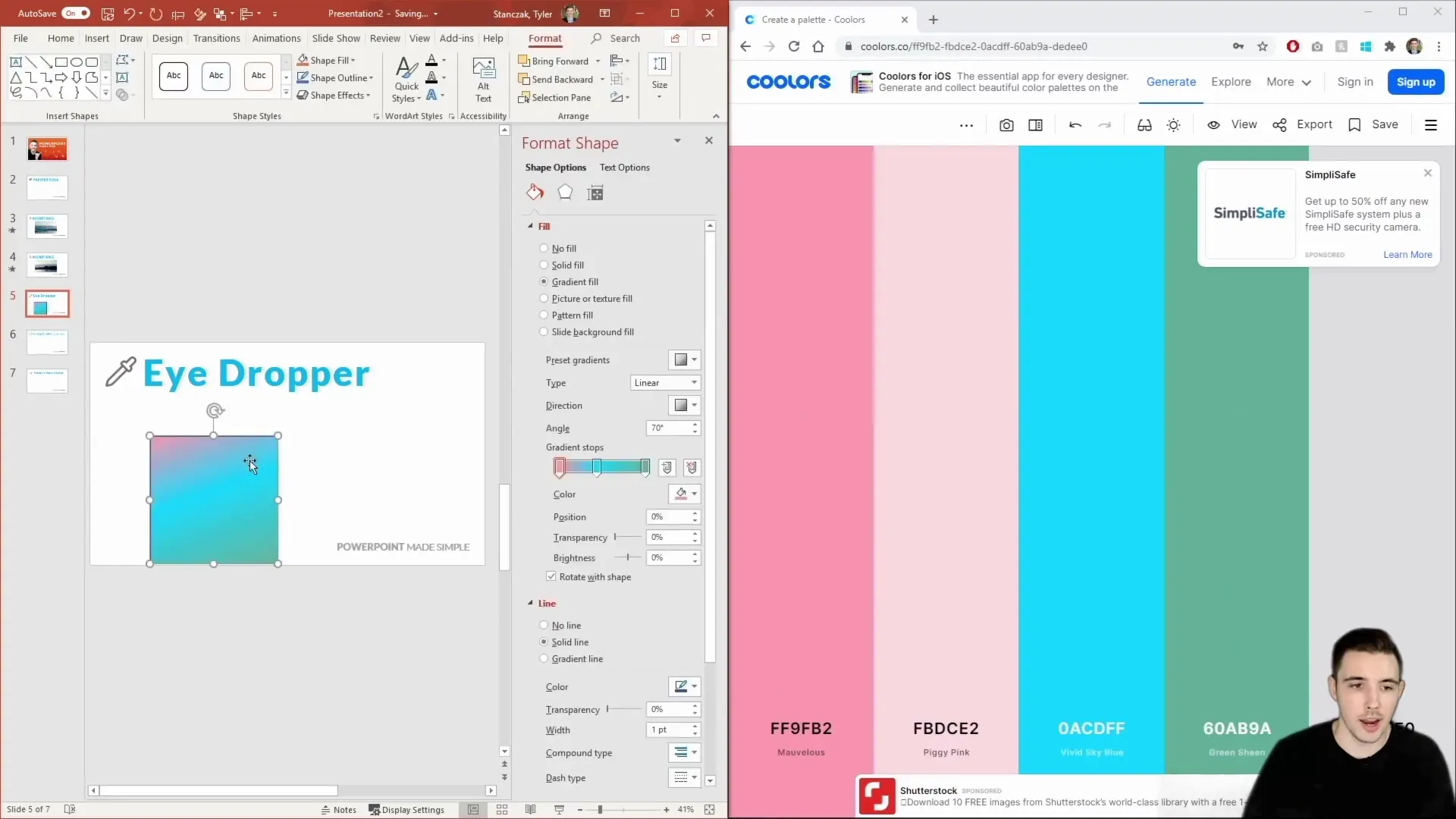Select the Solid fill radio button
The image size is (1456, 819).
544,265
